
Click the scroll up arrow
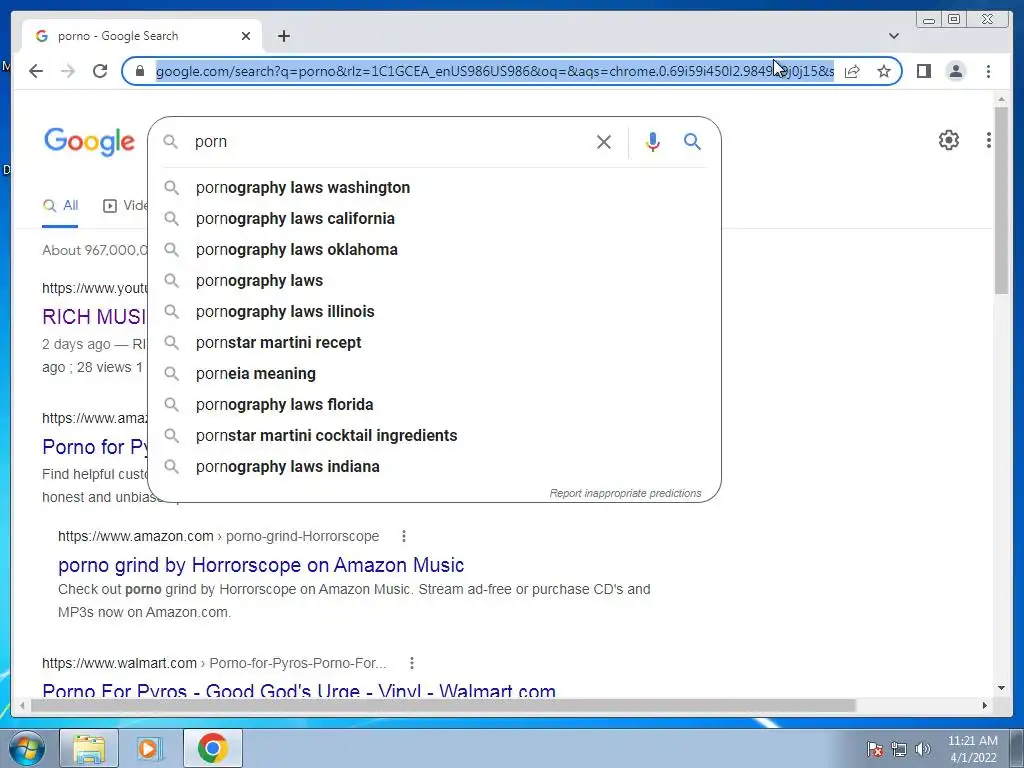coord(1001,99)
